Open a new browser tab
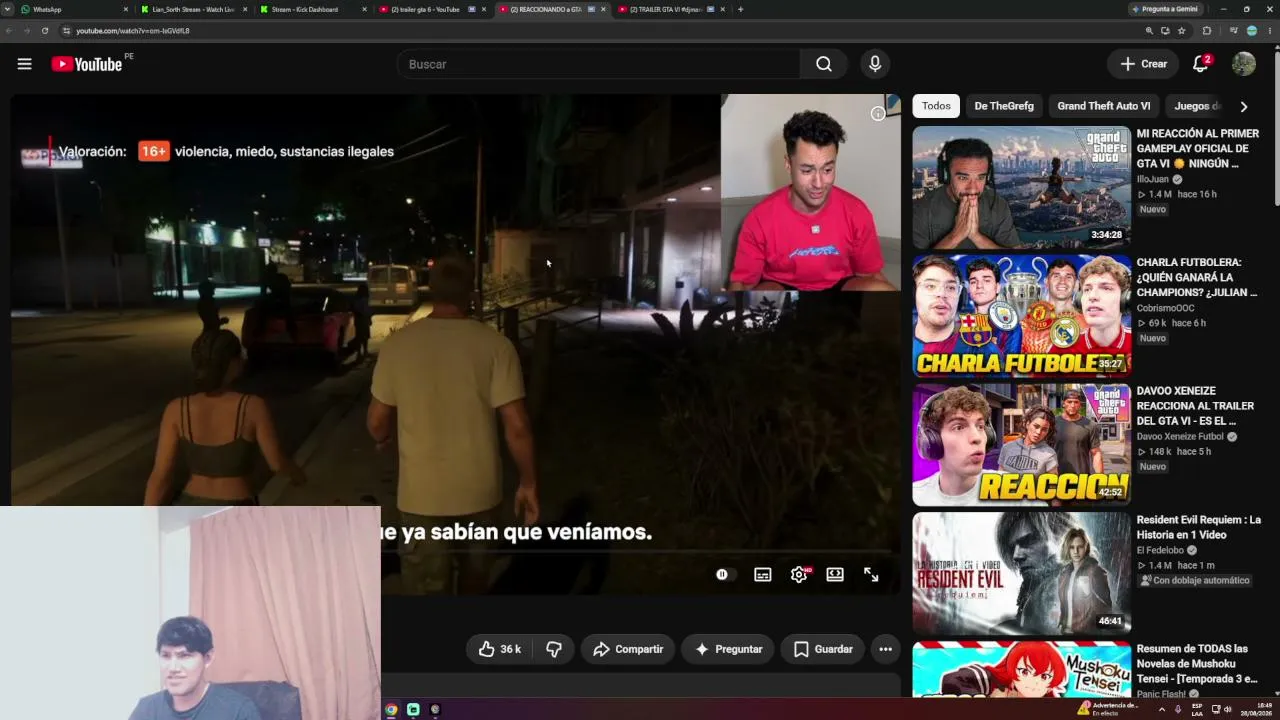The image size is (1280, 720). click(x=740, y=9)
